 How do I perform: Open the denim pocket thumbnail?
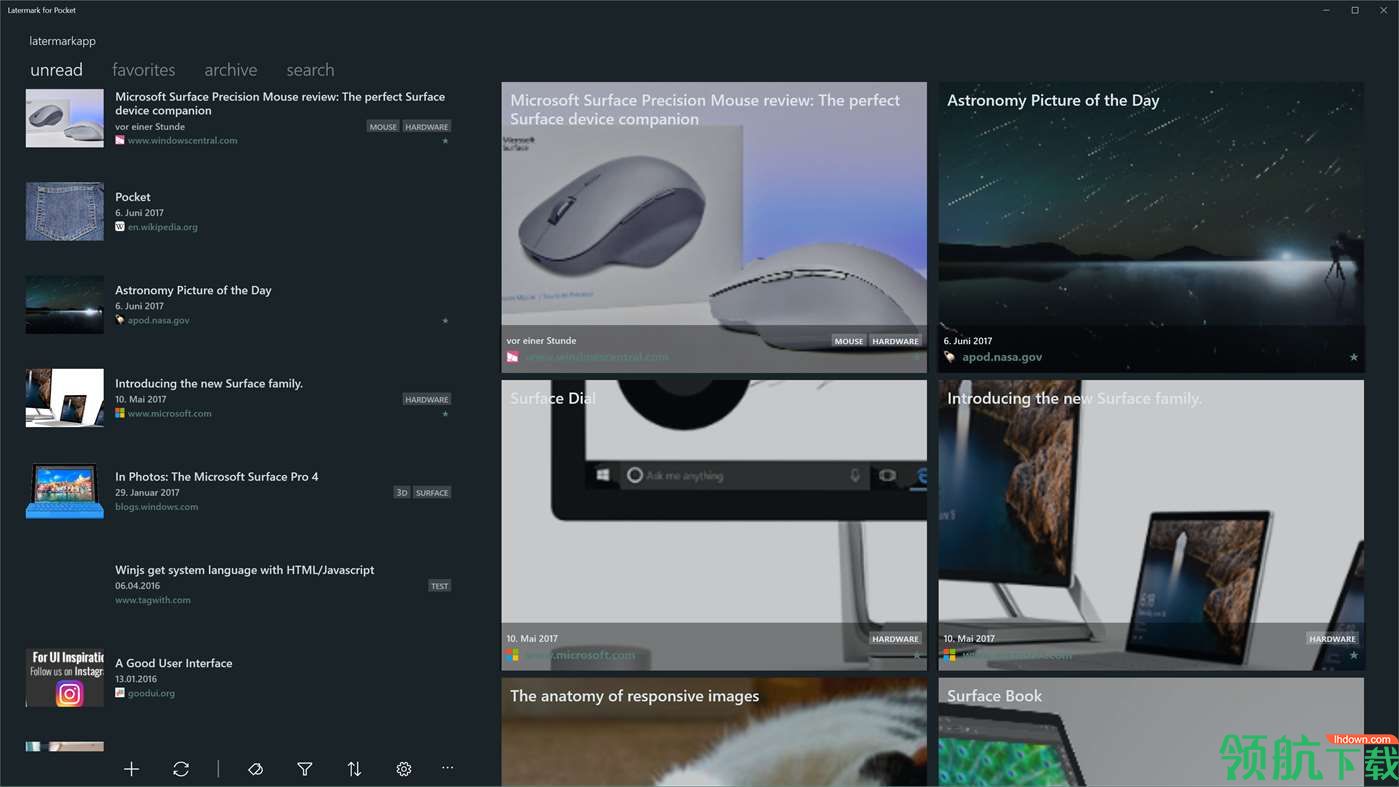65,211
